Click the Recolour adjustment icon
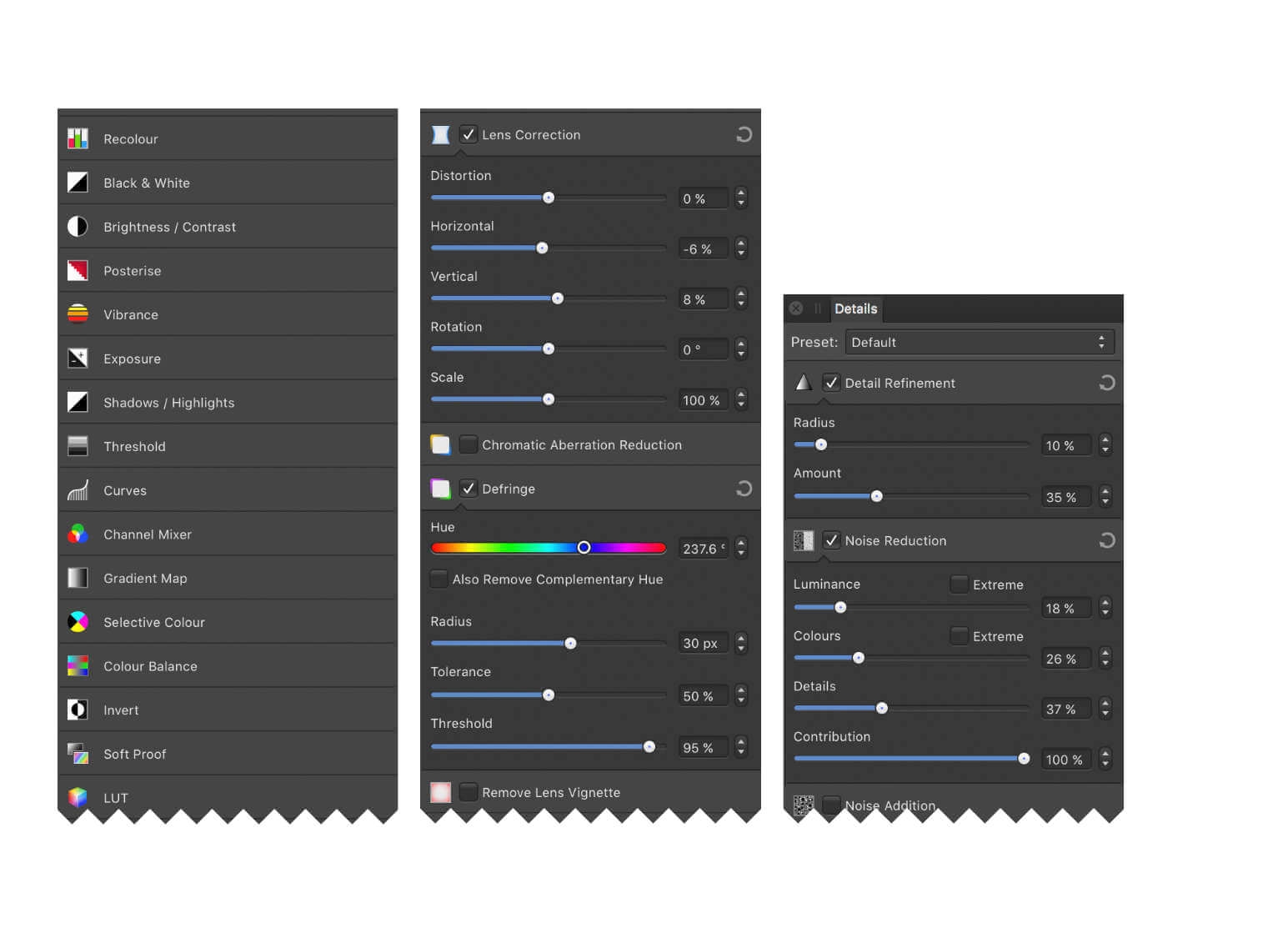The height and width of the screenshot is (928, 1288). coord(78,138)
